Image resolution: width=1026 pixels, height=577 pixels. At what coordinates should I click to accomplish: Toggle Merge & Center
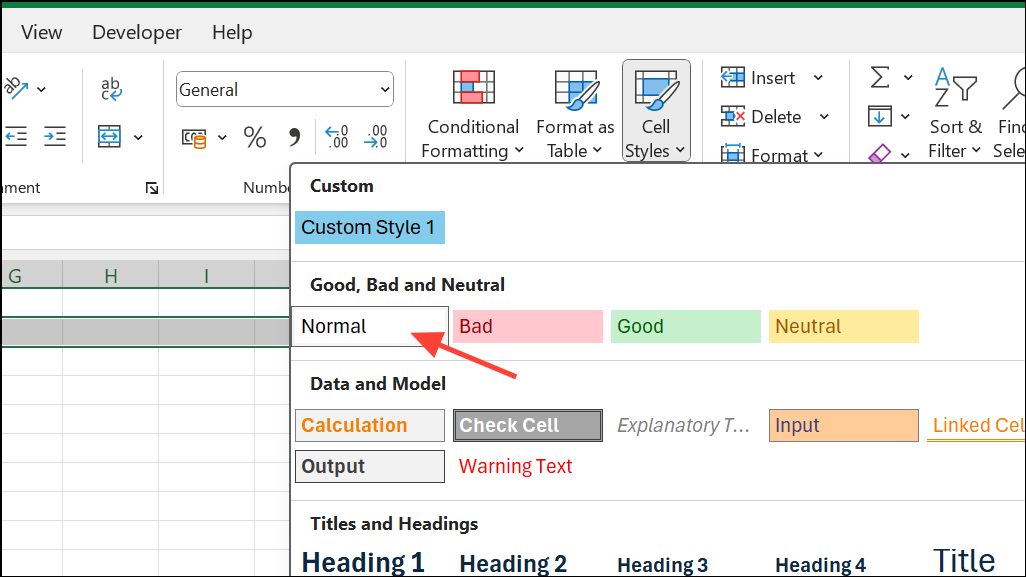(111, 136)
